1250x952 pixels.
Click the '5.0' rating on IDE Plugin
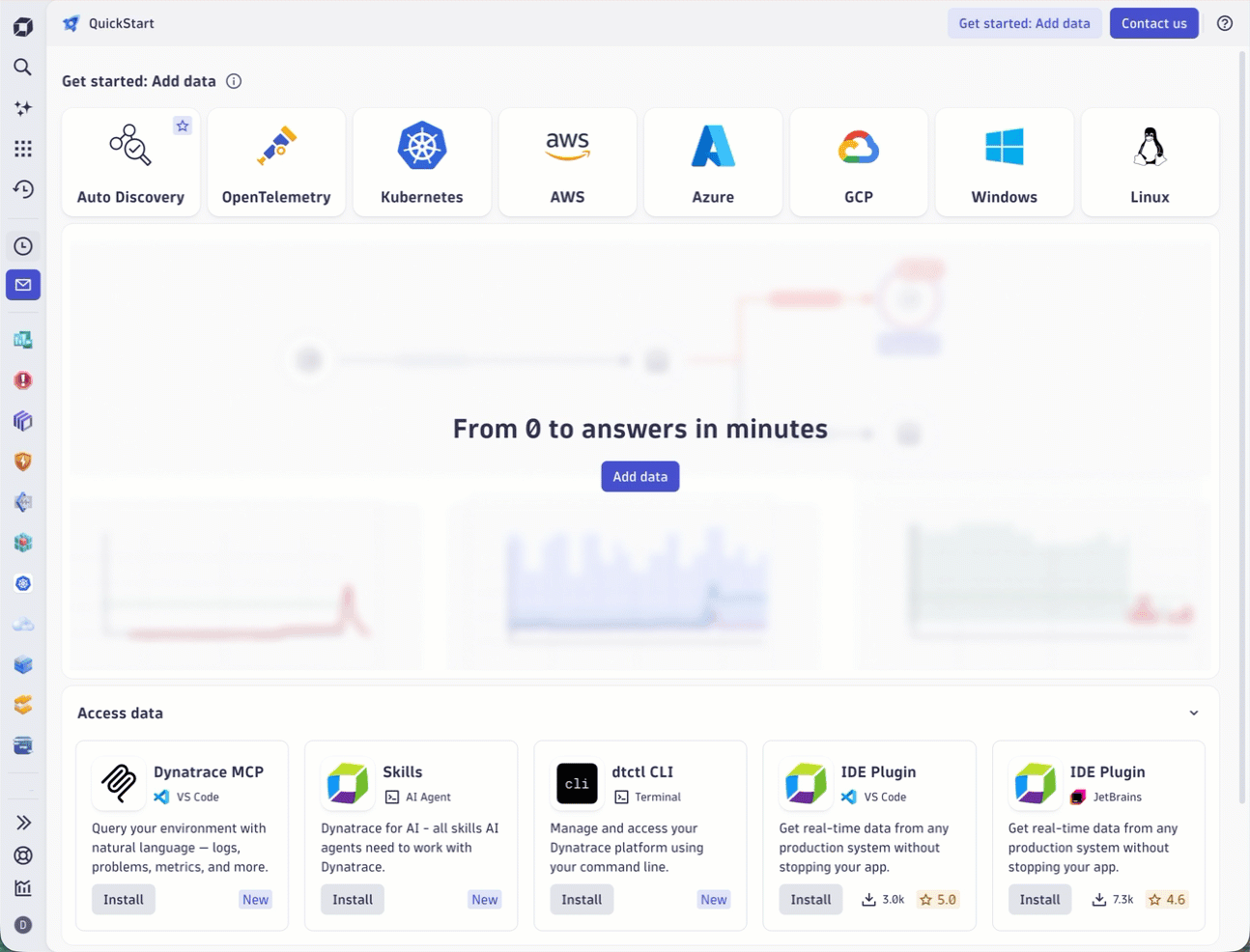coord(938,899)
